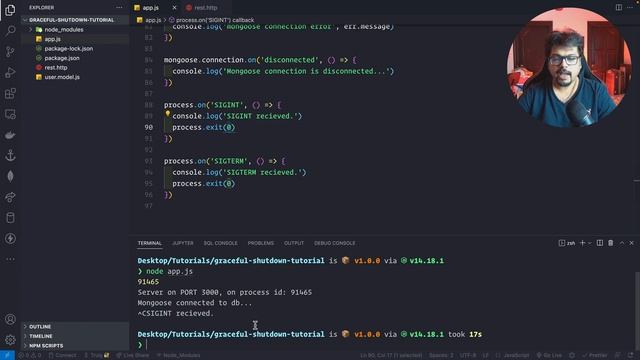This screenshot has width=640, height=360.
Task: Click the zsh terminal shell label
Action: 571,243
